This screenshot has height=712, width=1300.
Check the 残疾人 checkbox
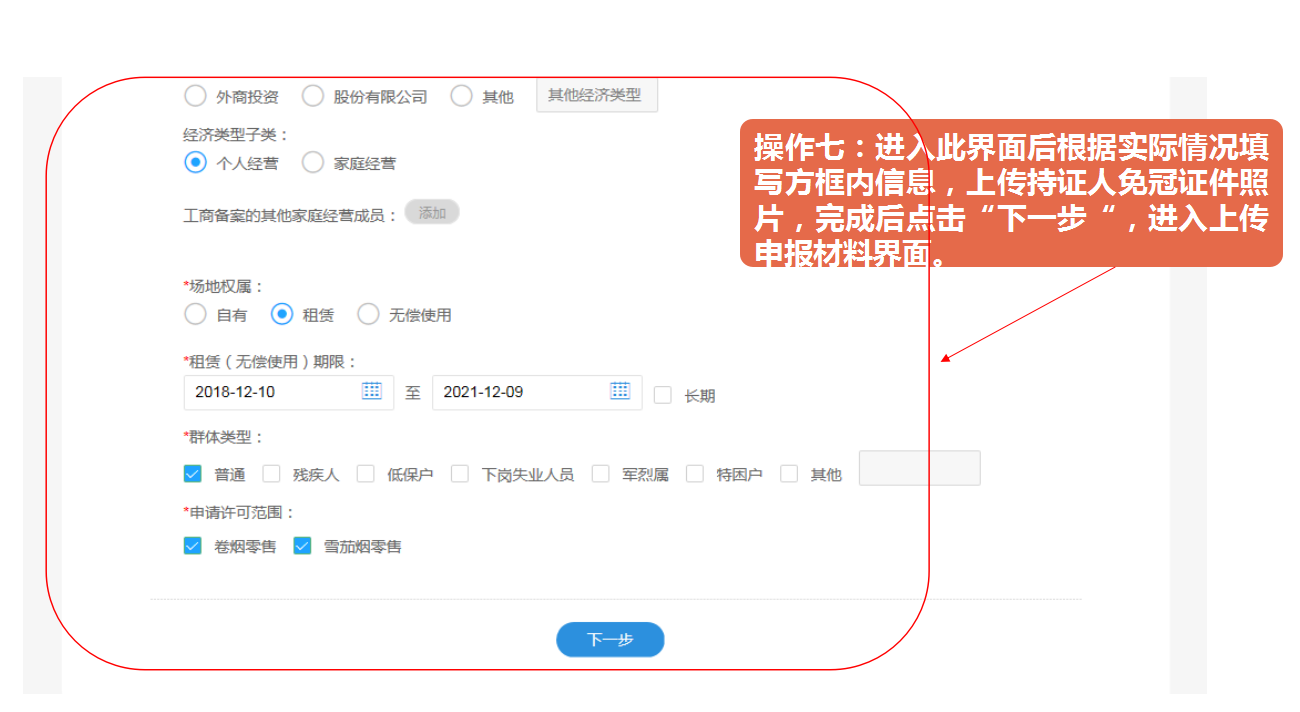272,473
